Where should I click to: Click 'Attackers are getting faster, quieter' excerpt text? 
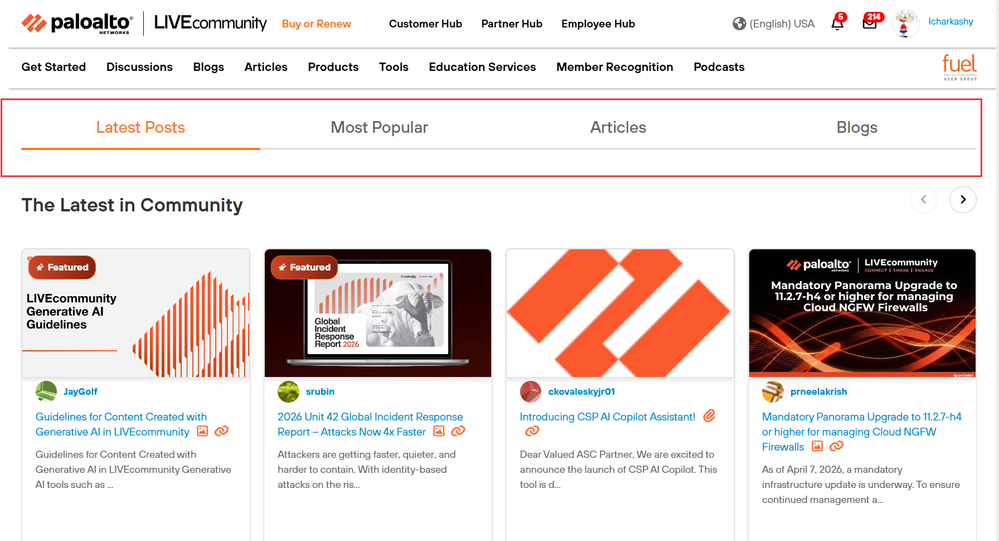click(x=366, y=470)
